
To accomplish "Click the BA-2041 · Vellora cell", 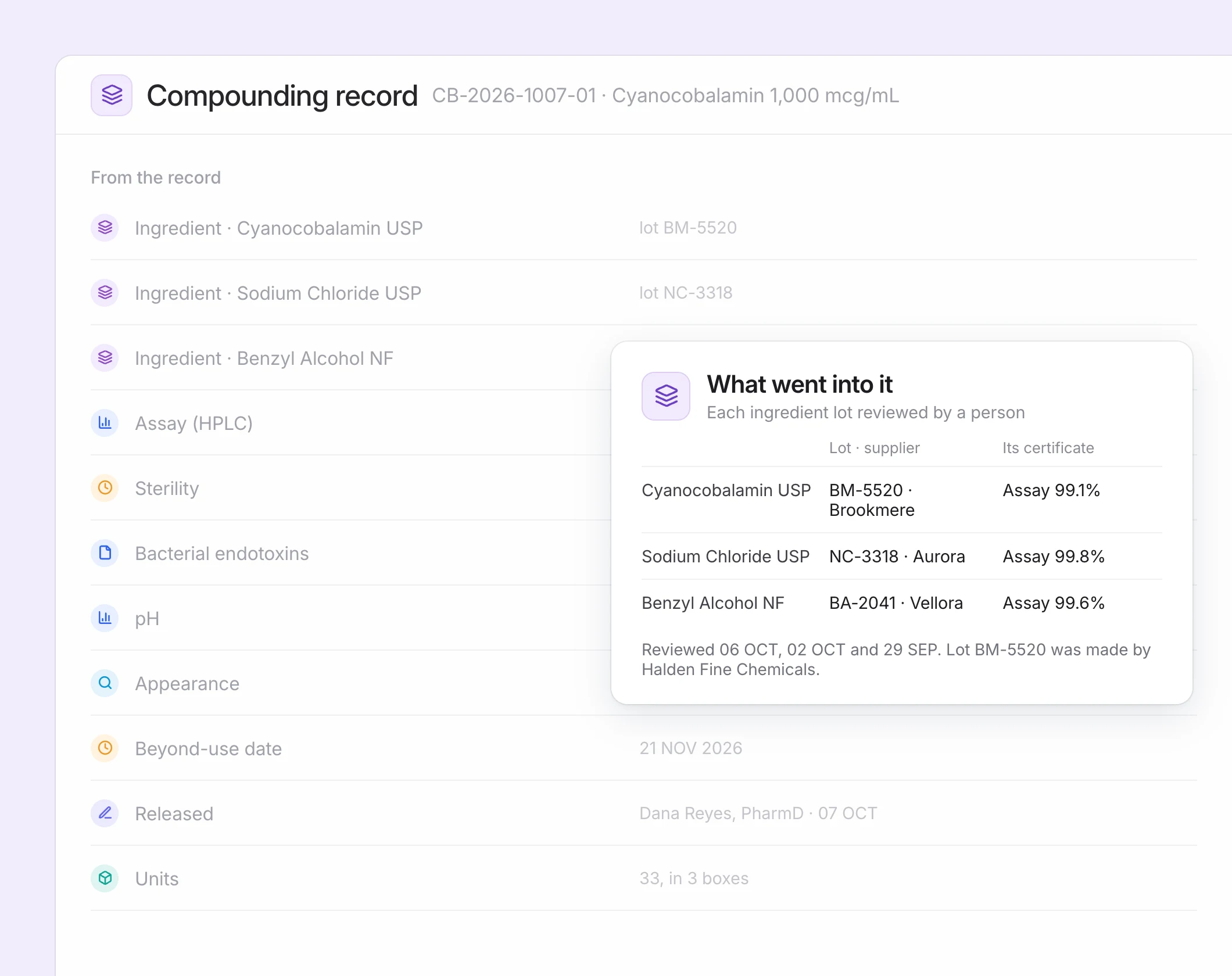I will (x=896, y=603).
